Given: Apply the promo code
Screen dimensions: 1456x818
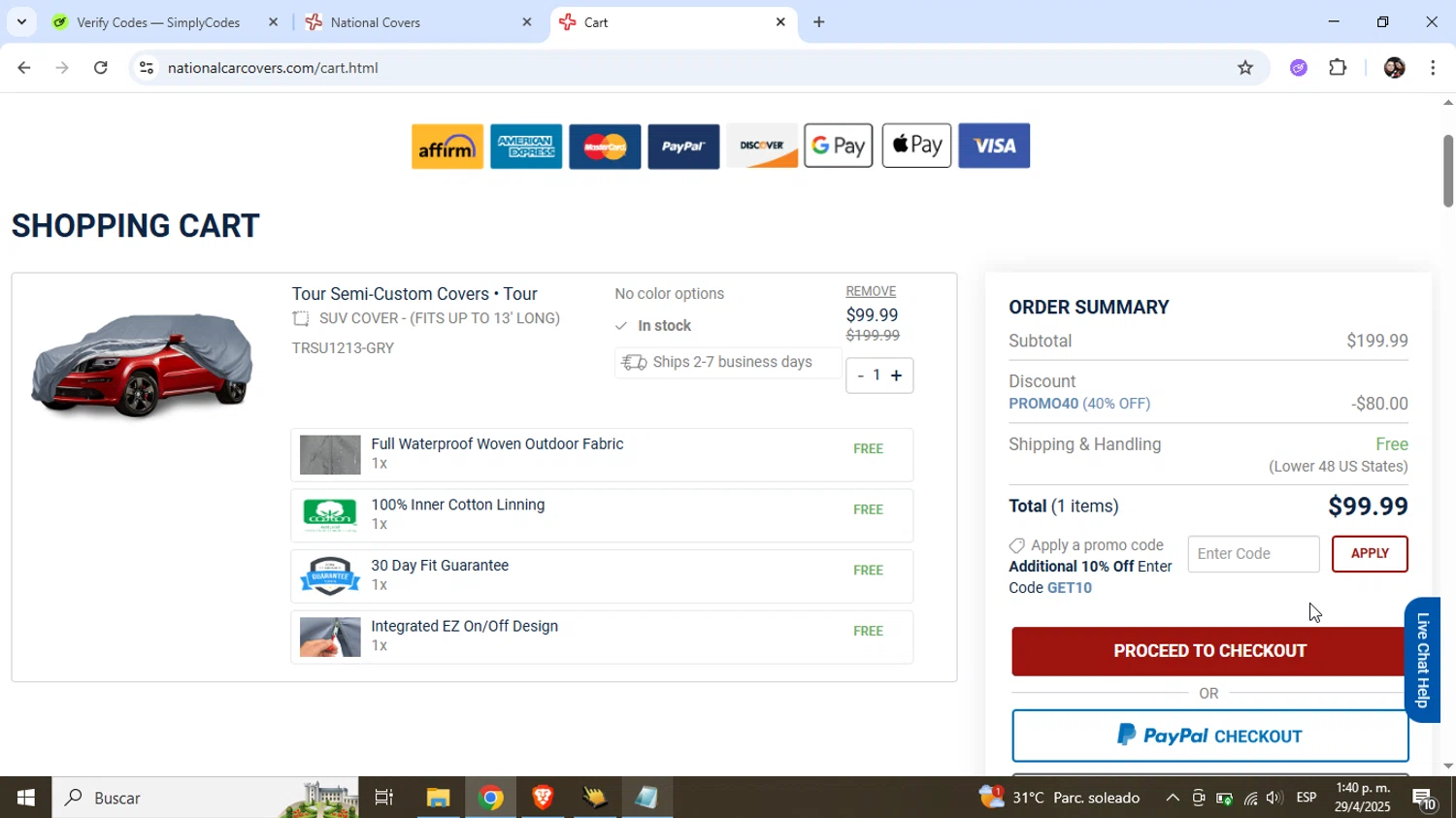Looking at the screenshot, I should point(1370,554).
